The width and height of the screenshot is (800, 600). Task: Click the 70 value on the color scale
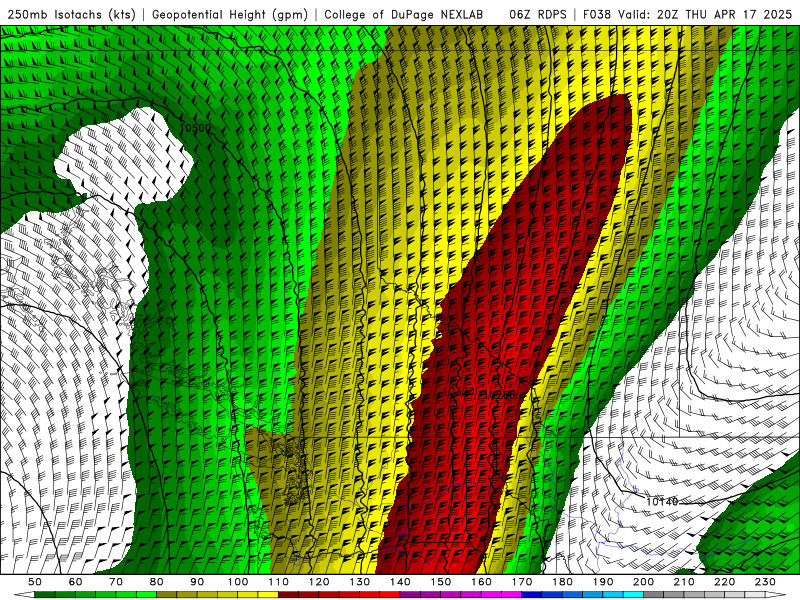(116, 582)
